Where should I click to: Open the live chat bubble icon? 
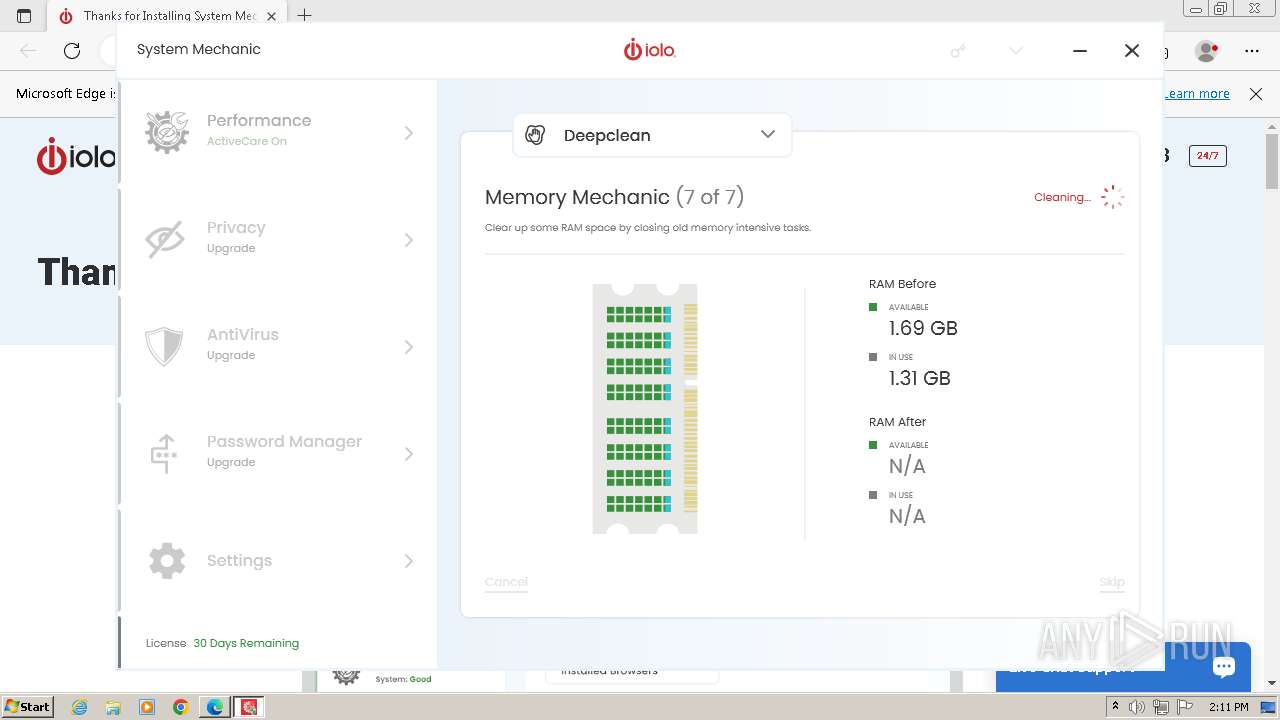1223,666
